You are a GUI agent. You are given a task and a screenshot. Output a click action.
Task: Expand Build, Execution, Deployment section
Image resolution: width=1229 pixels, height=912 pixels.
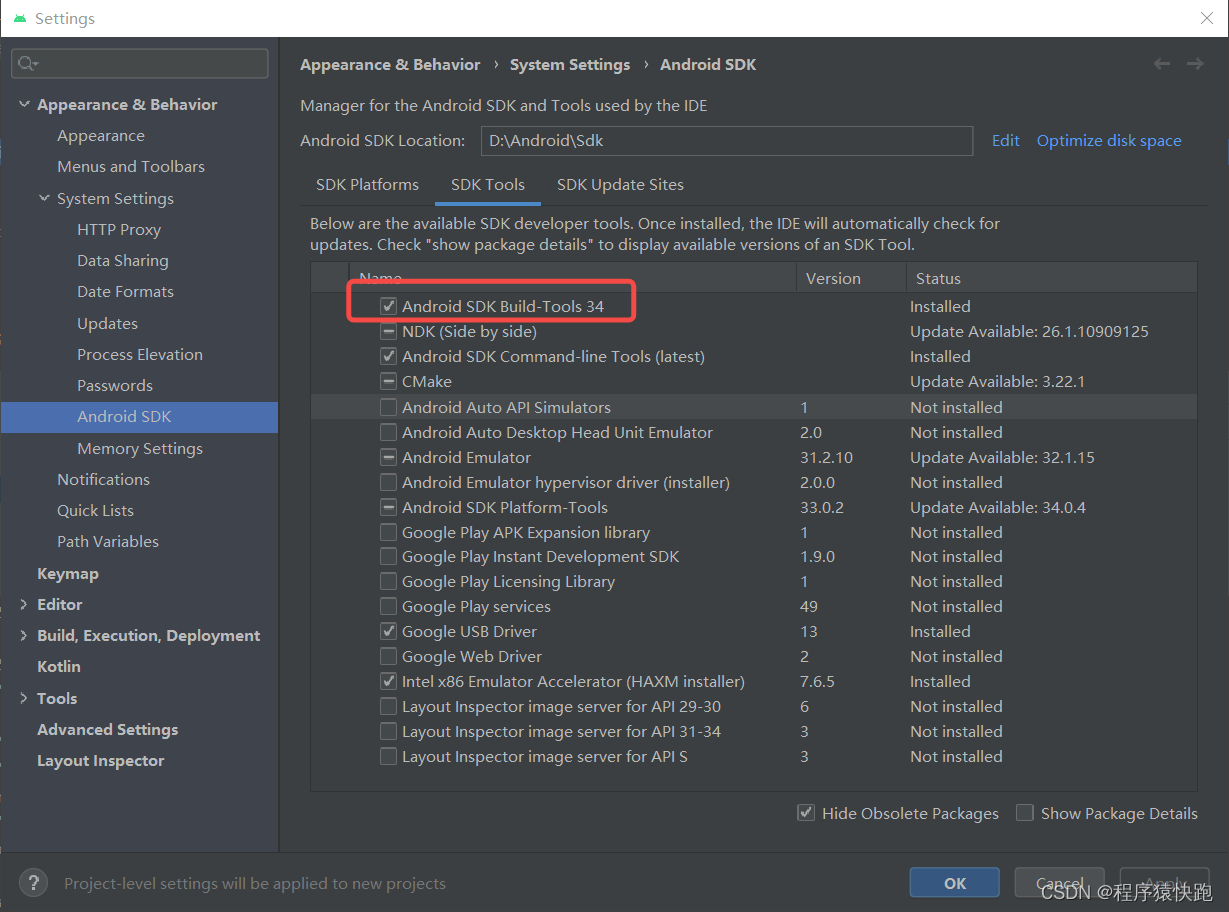[23, 635]
